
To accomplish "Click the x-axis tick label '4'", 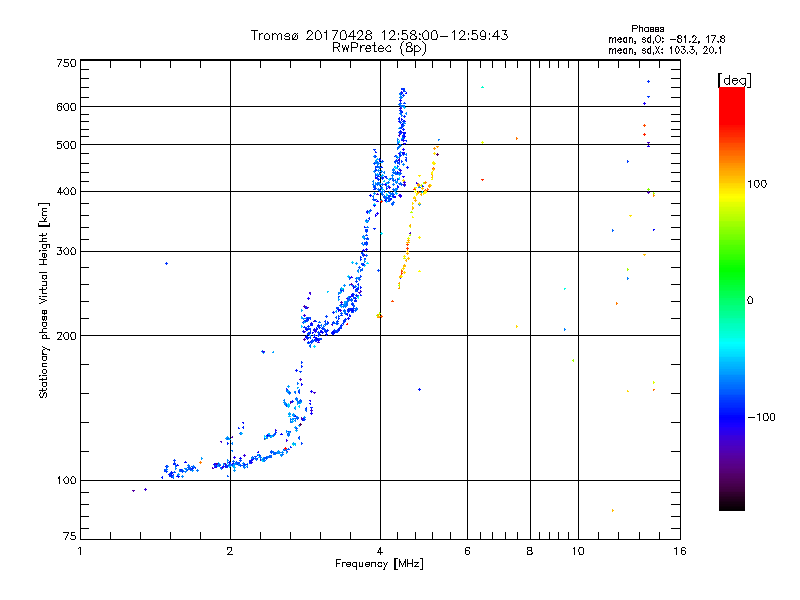I will tap(380, 551).
